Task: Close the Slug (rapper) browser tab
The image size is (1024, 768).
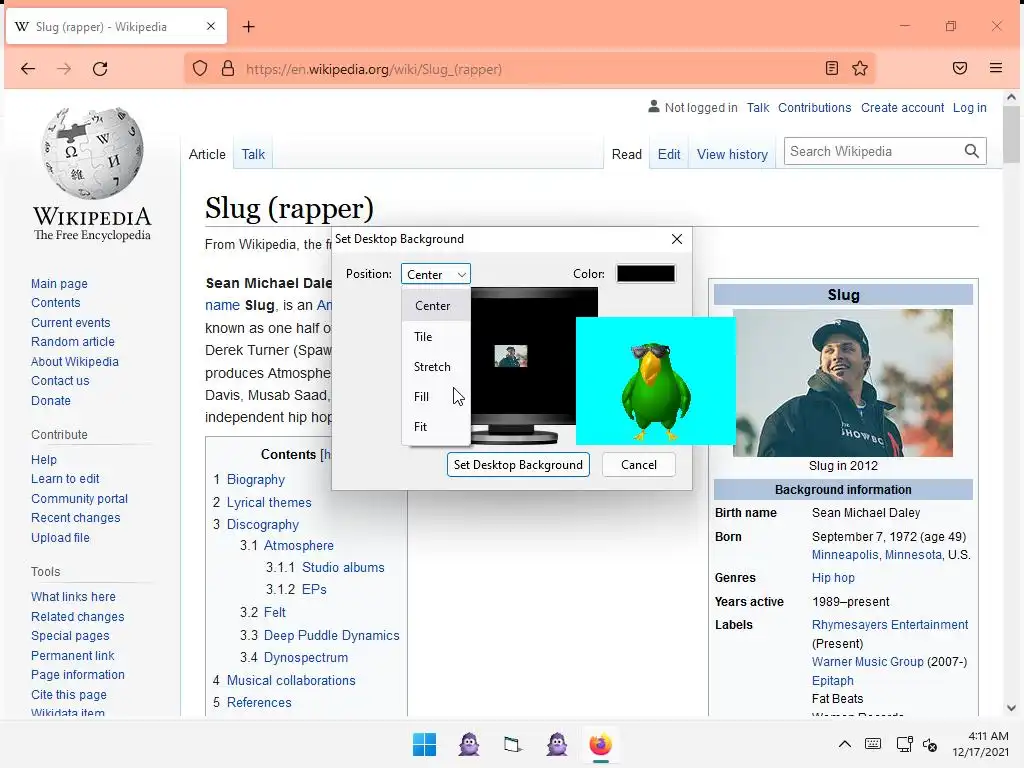Action: click(210, 27)
